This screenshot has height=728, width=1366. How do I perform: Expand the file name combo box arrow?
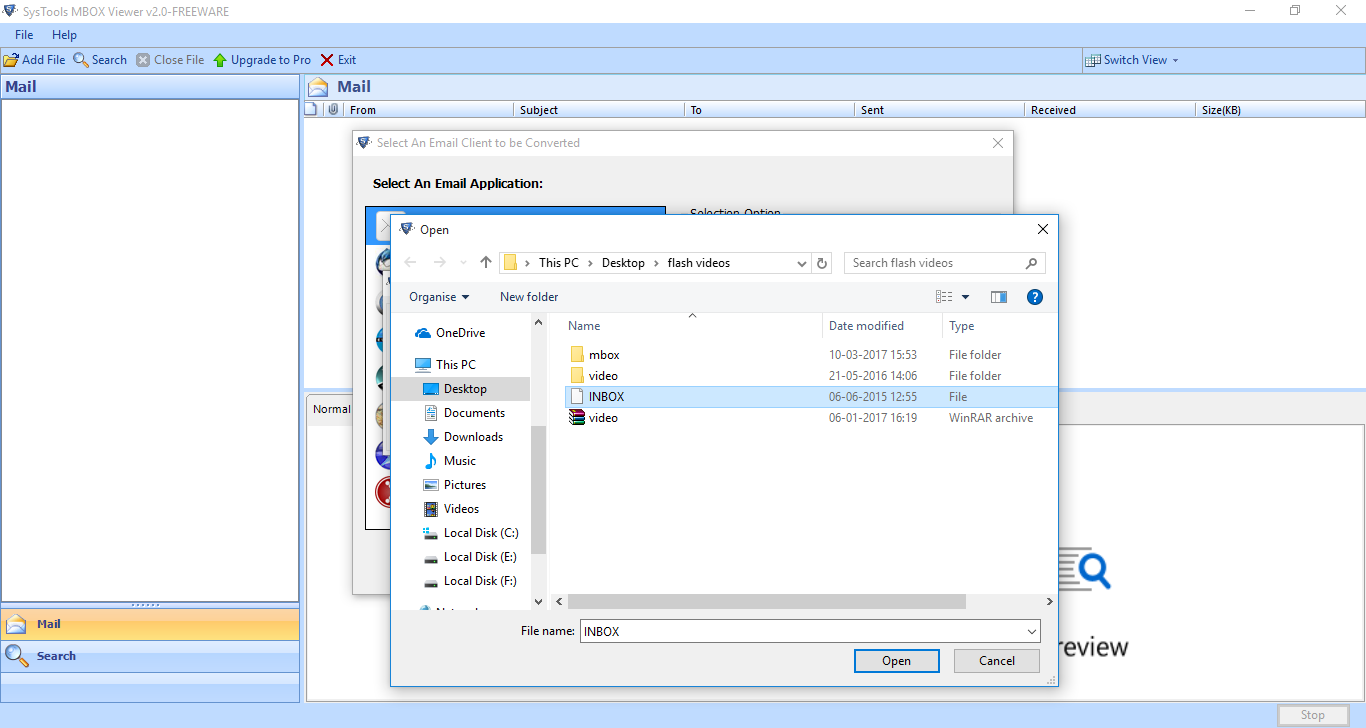click(1030, 631)
